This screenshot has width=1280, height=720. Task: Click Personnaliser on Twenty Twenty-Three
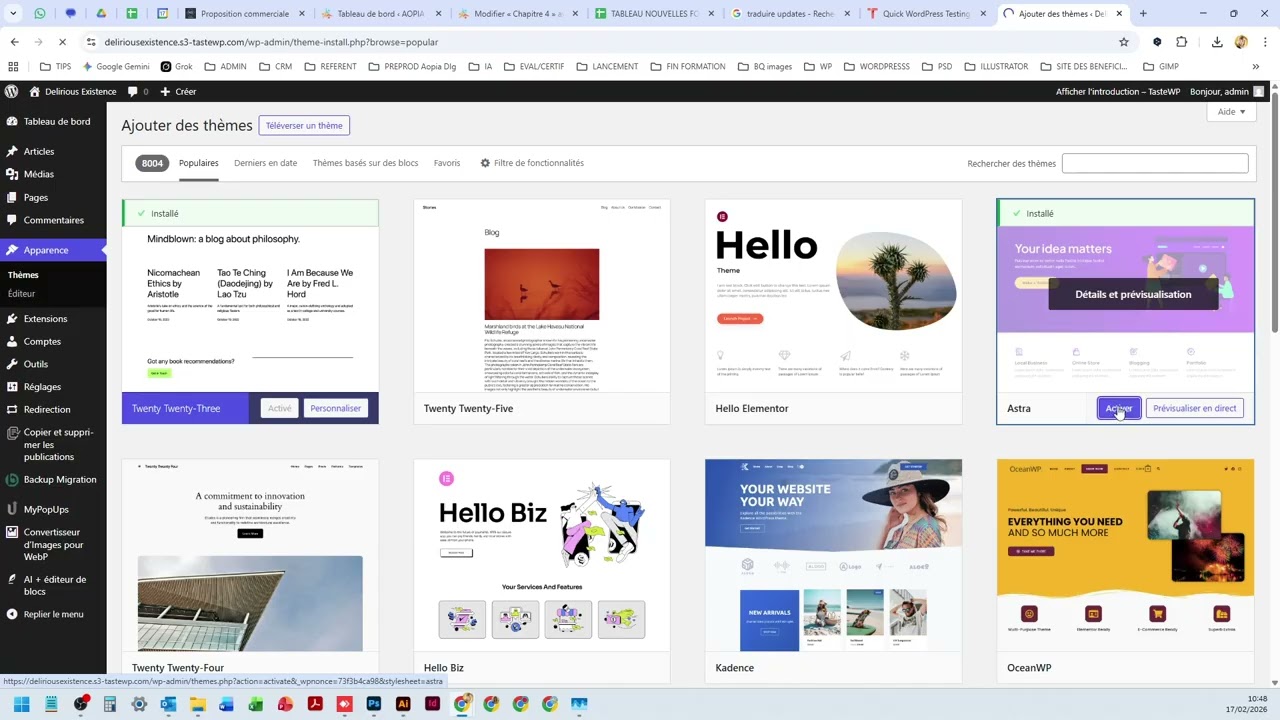pos(335,408)
